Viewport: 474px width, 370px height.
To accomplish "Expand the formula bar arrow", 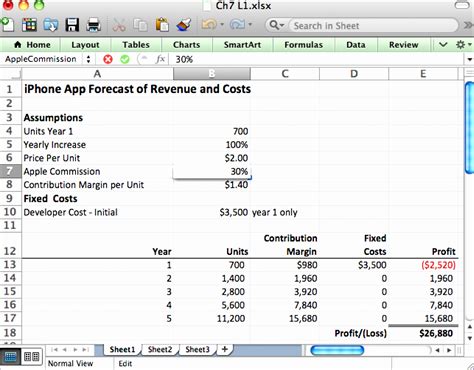I will (x=469, y=60).
